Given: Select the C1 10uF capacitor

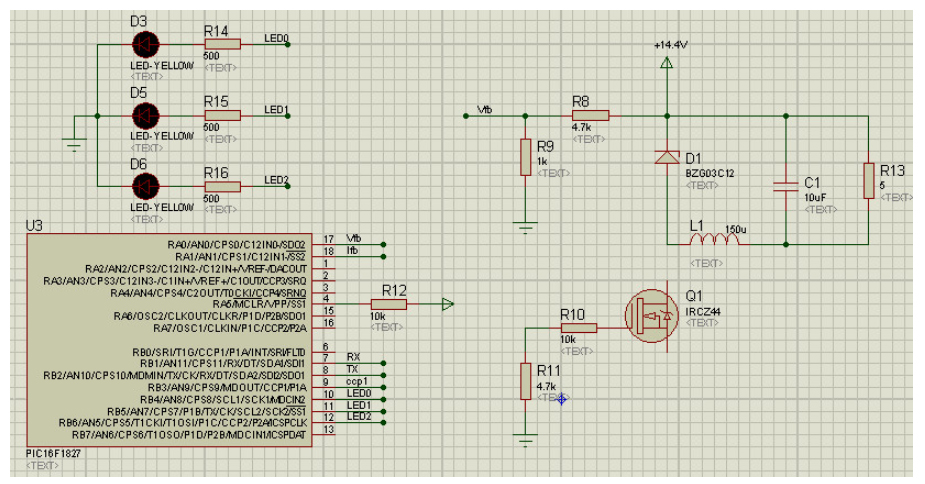Looking at the screenshot, I should [785, 185].
